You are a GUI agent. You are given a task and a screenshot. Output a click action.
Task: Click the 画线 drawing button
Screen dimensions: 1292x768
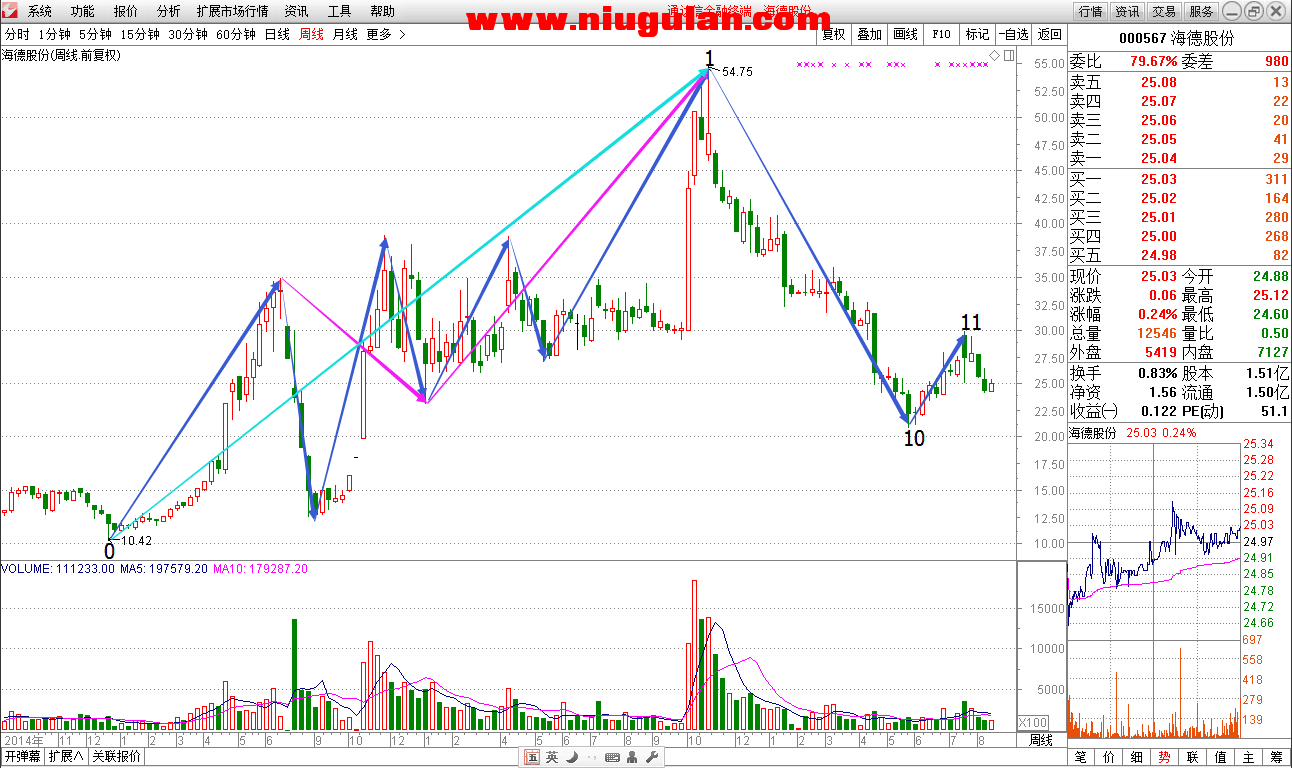click(905, 34)
